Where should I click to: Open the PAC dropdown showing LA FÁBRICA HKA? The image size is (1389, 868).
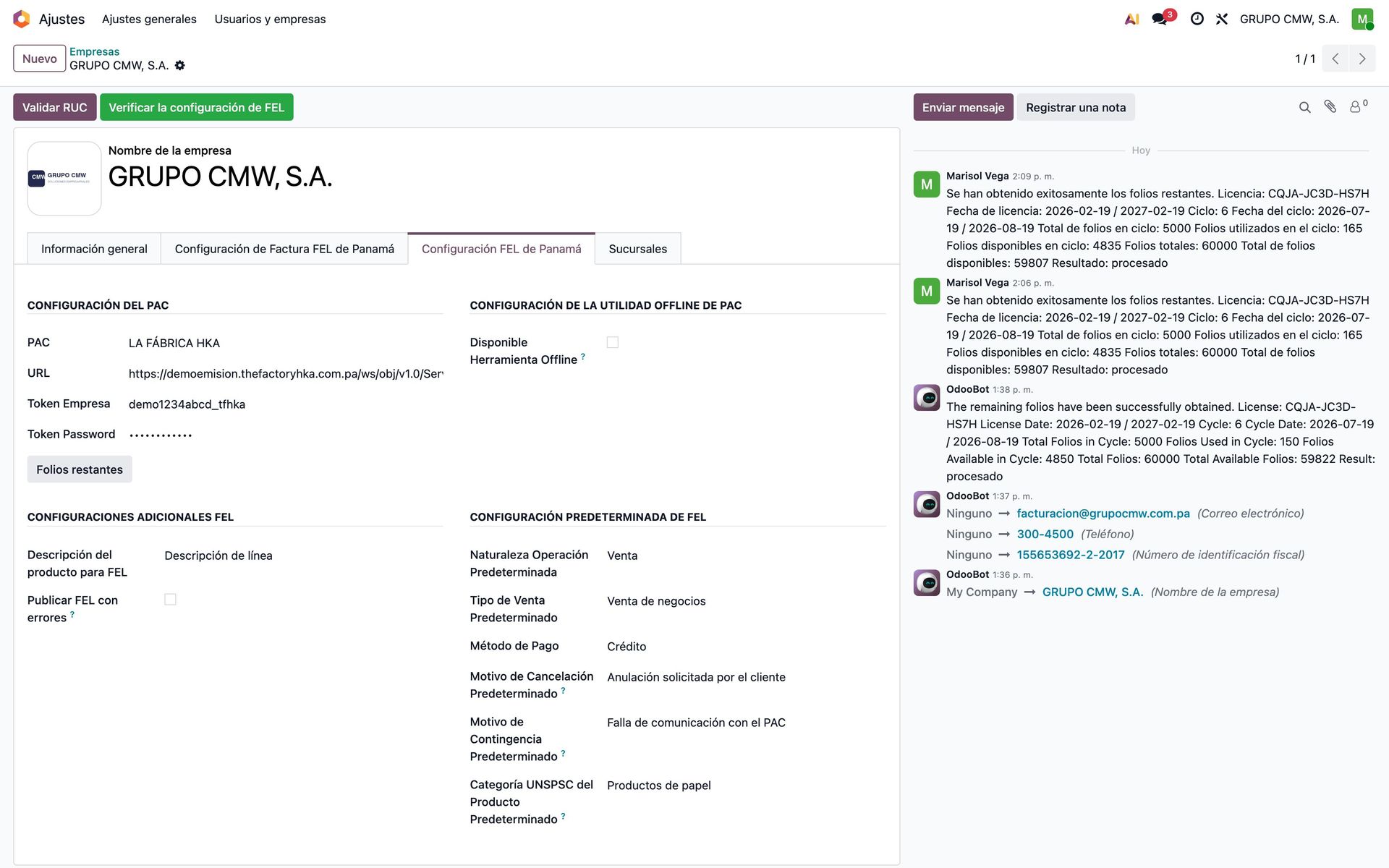[286, 343]
